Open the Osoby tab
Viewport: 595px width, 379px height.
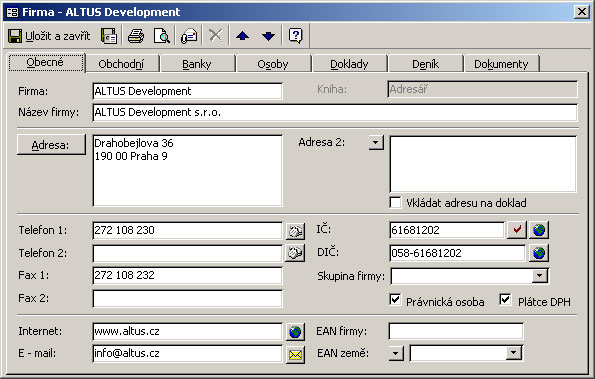[273, 64]
